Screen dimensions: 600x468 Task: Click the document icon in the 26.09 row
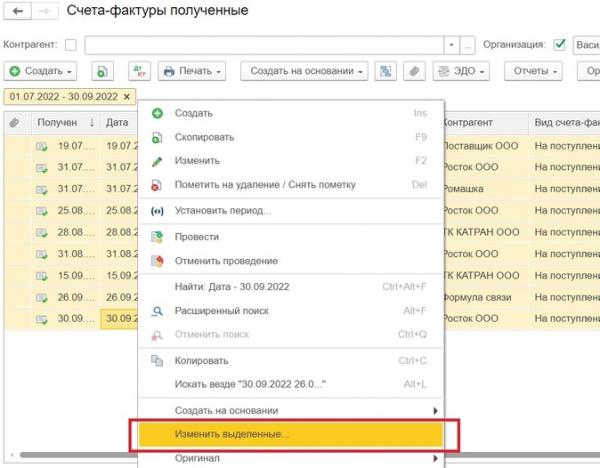42,297
